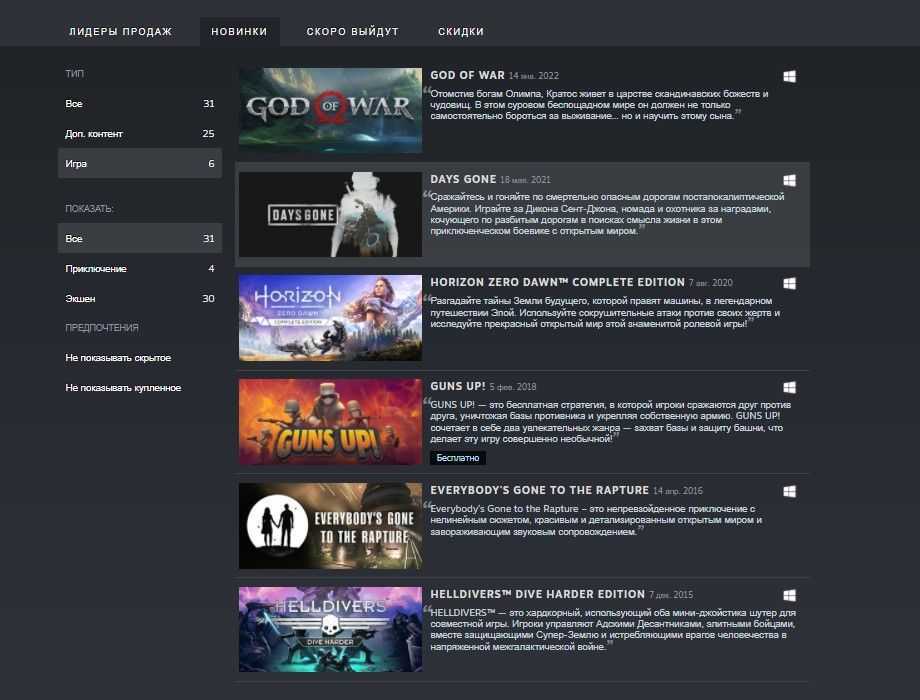Screen dimensions: 920x700
Task: Click Guns Up! description text
Action: (x=610, y=422)
